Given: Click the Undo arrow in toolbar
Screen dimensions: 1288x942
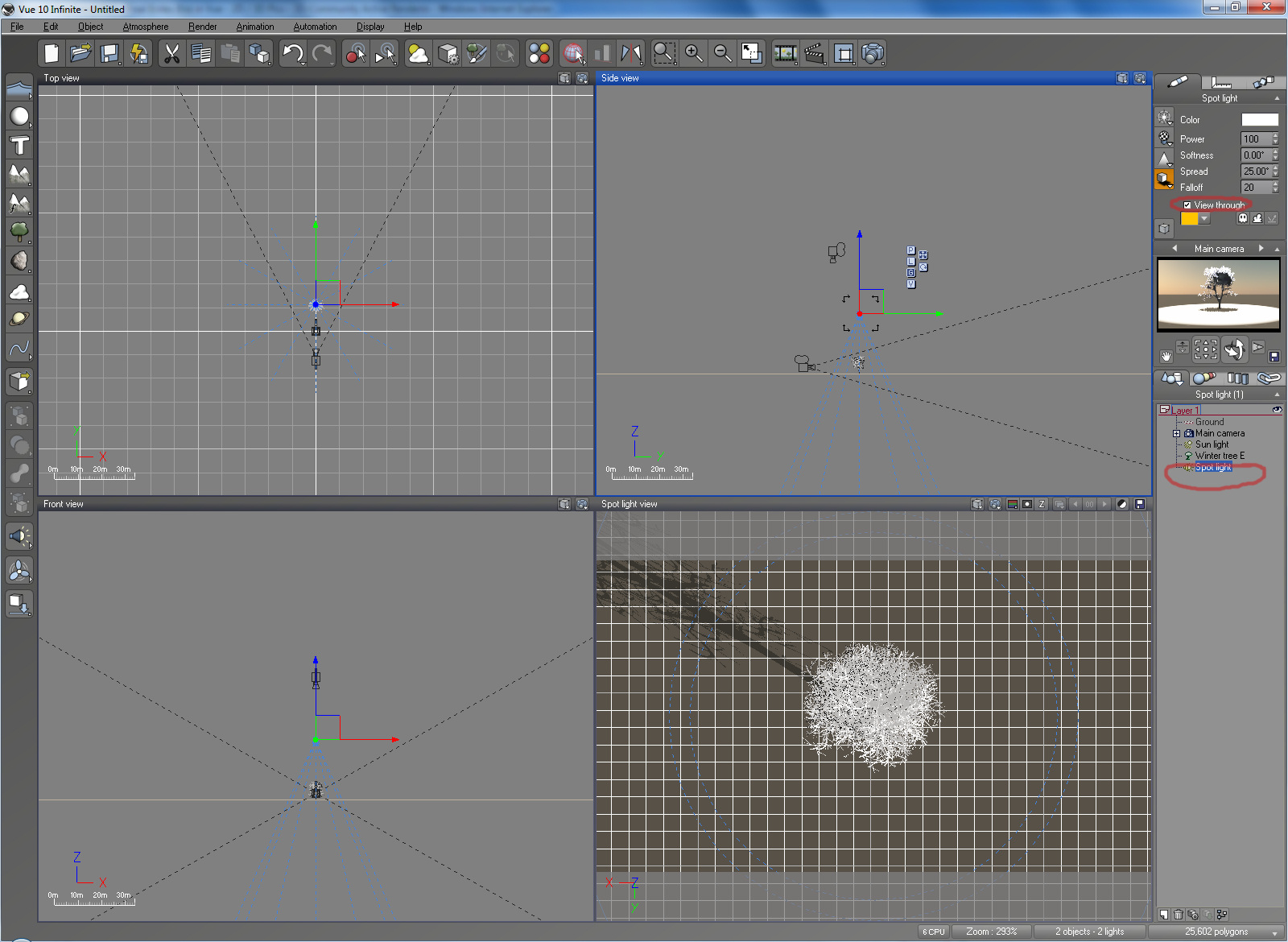Looking at the screenshot, I should click(x=292, y=54).
